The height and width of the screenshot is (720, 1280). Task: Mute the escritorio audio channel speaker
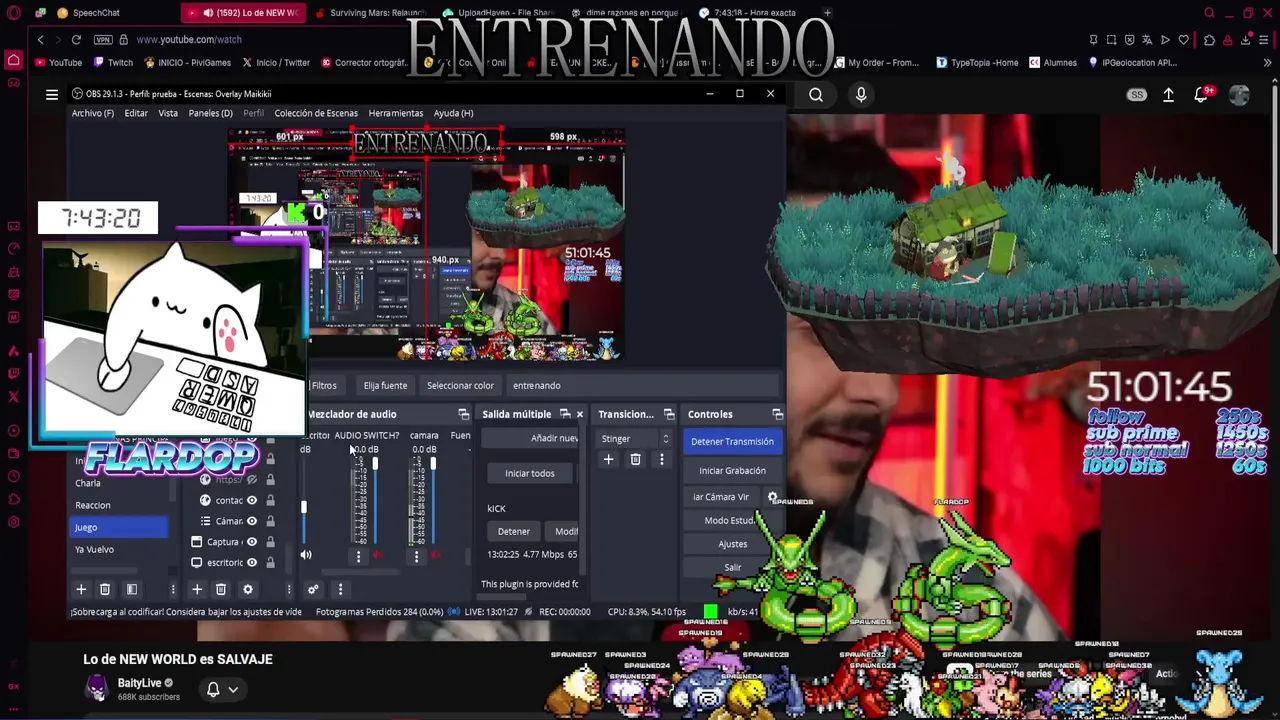(x=306, y=555)
